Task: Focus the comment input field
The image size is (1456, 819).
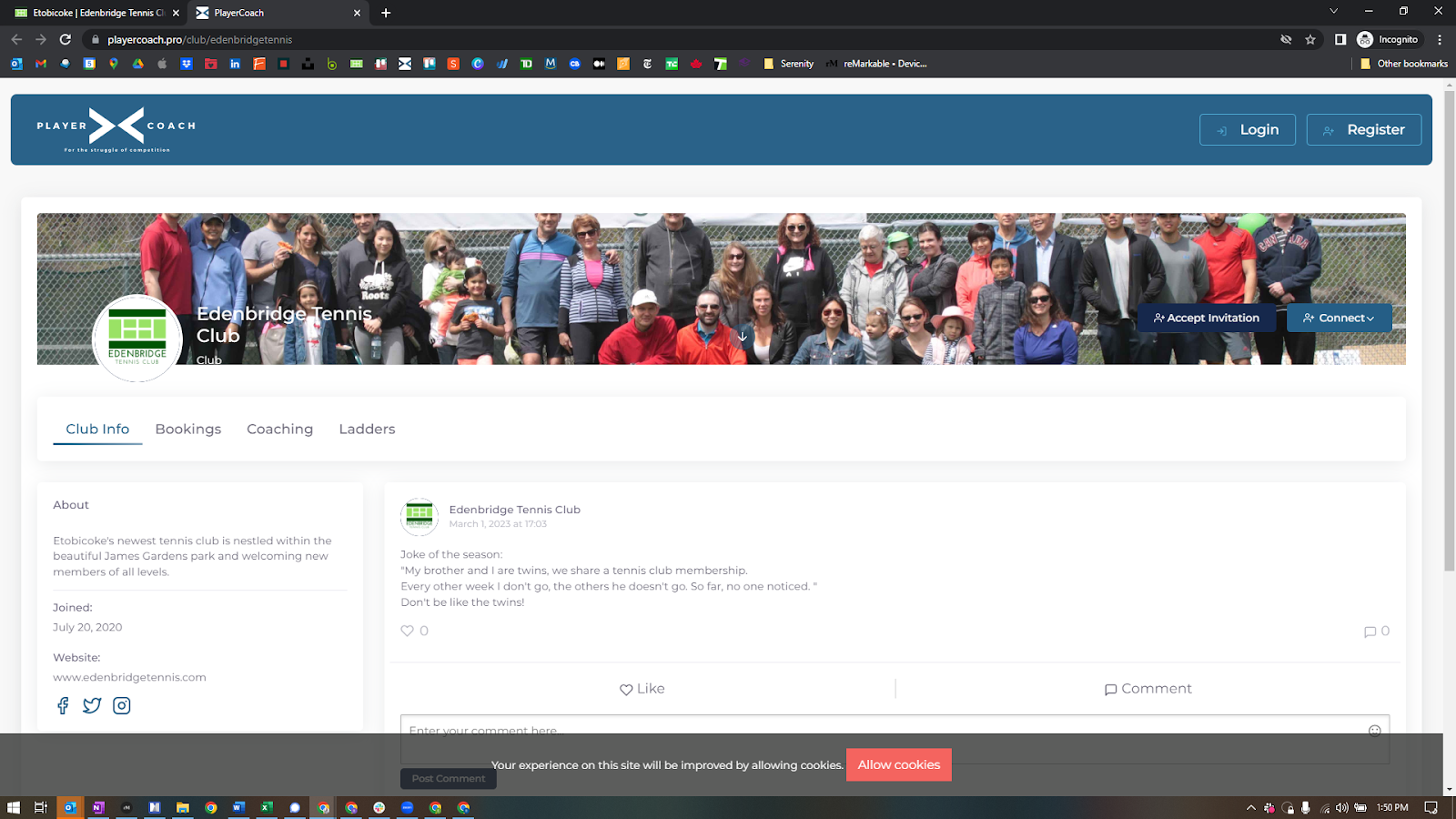Action: pyautogui.click(x=895, y=739)
